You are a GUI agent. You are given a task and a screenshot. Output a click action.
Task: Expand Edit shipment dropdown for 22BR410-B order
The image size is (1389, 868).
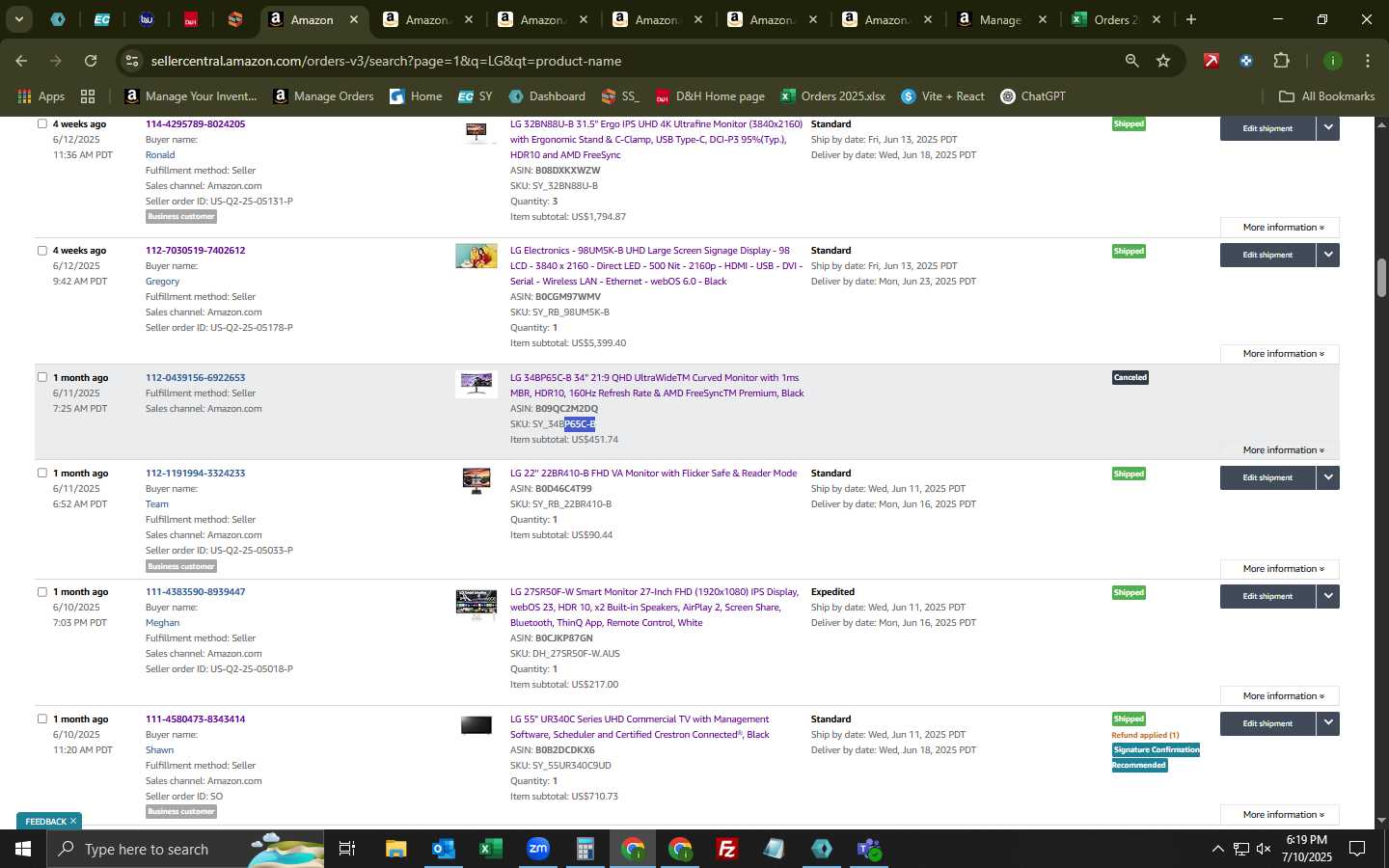pos(1328,477)
